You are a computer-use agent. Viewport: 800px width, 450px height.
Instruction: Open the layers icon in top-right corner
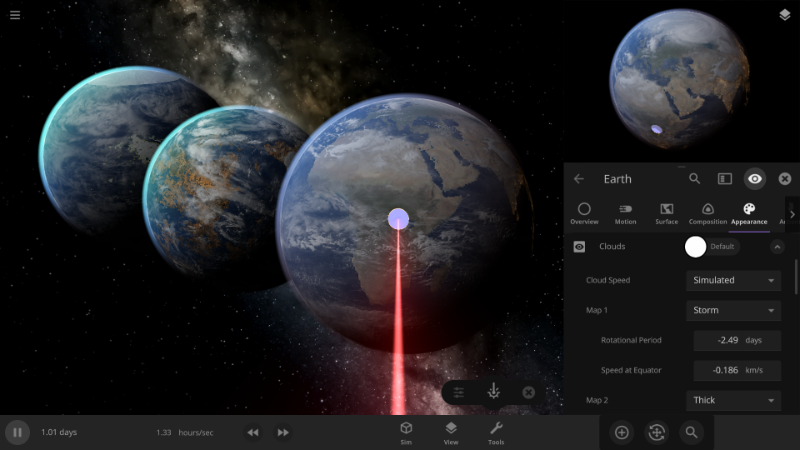(x=785, y=15)
